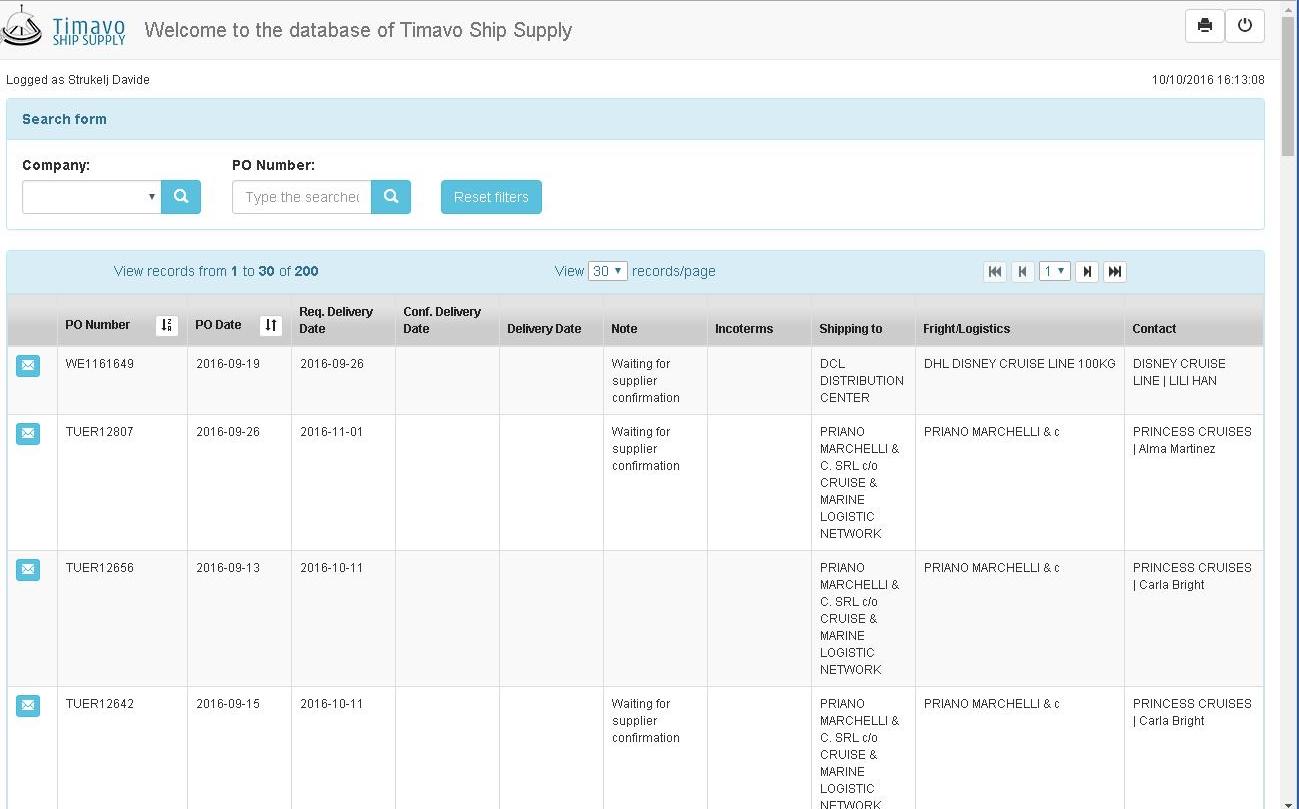Search by PO Number magnifier button
The height and width of the screenshot is (809, 1299).
point(391,197)
